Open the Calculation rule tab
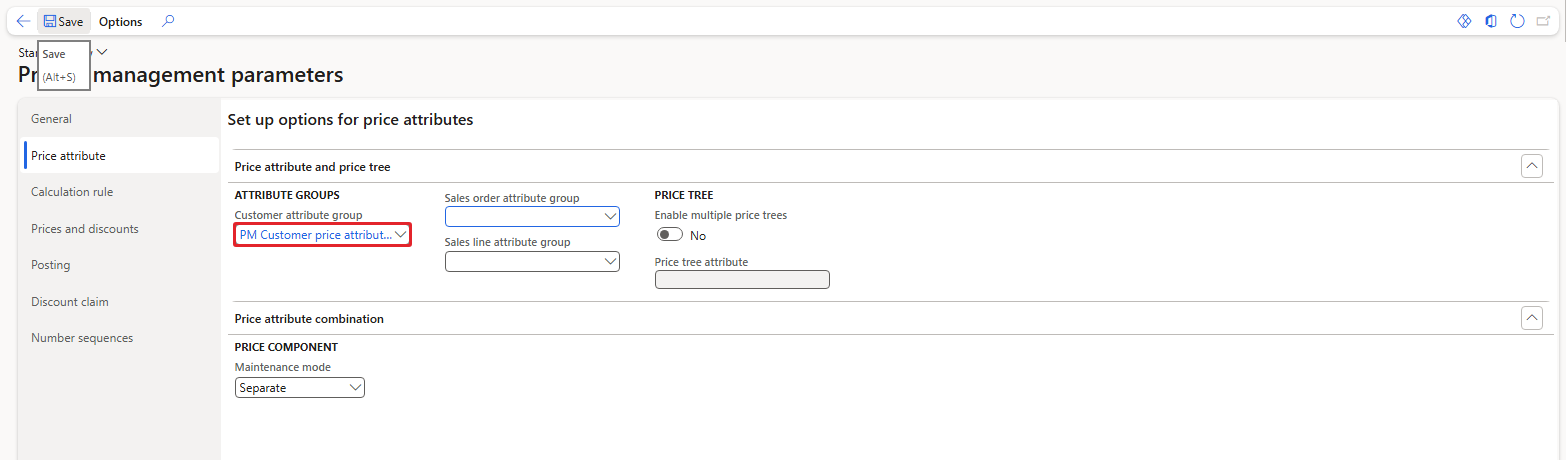 coord(119,192)
